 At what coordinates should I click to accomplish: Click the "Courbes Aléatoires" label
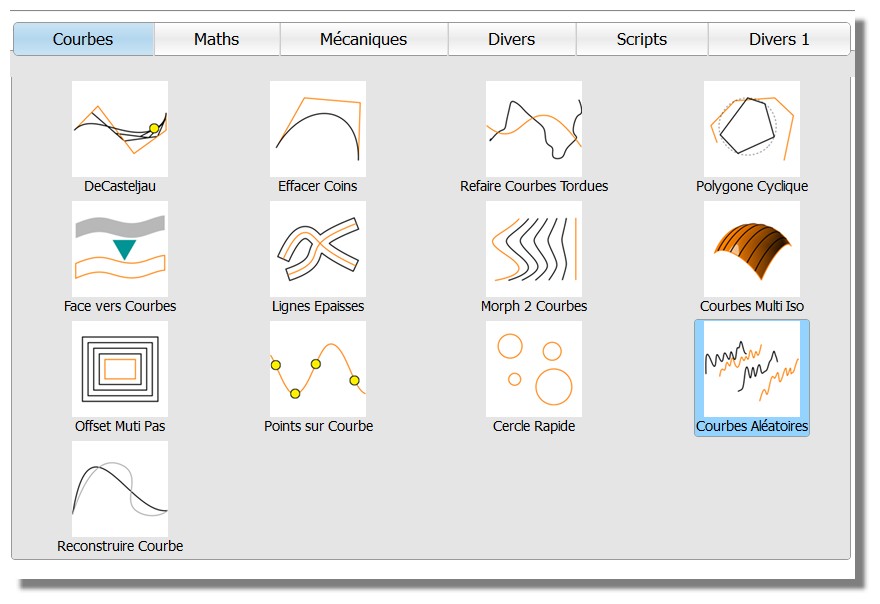click(751, 427)
